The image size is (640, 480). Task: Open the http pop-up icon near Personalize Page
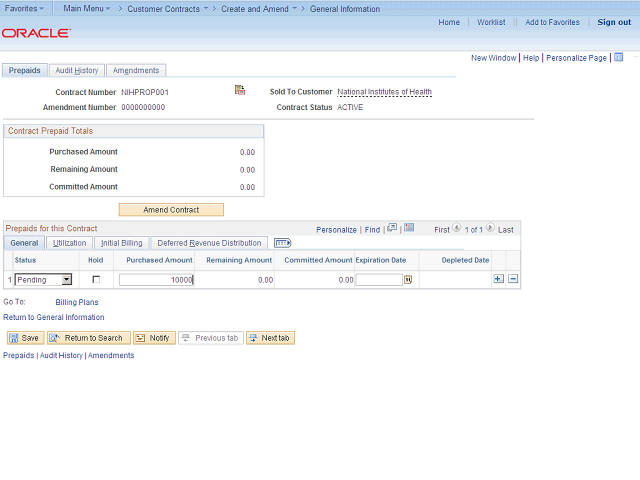pos(619,58)
